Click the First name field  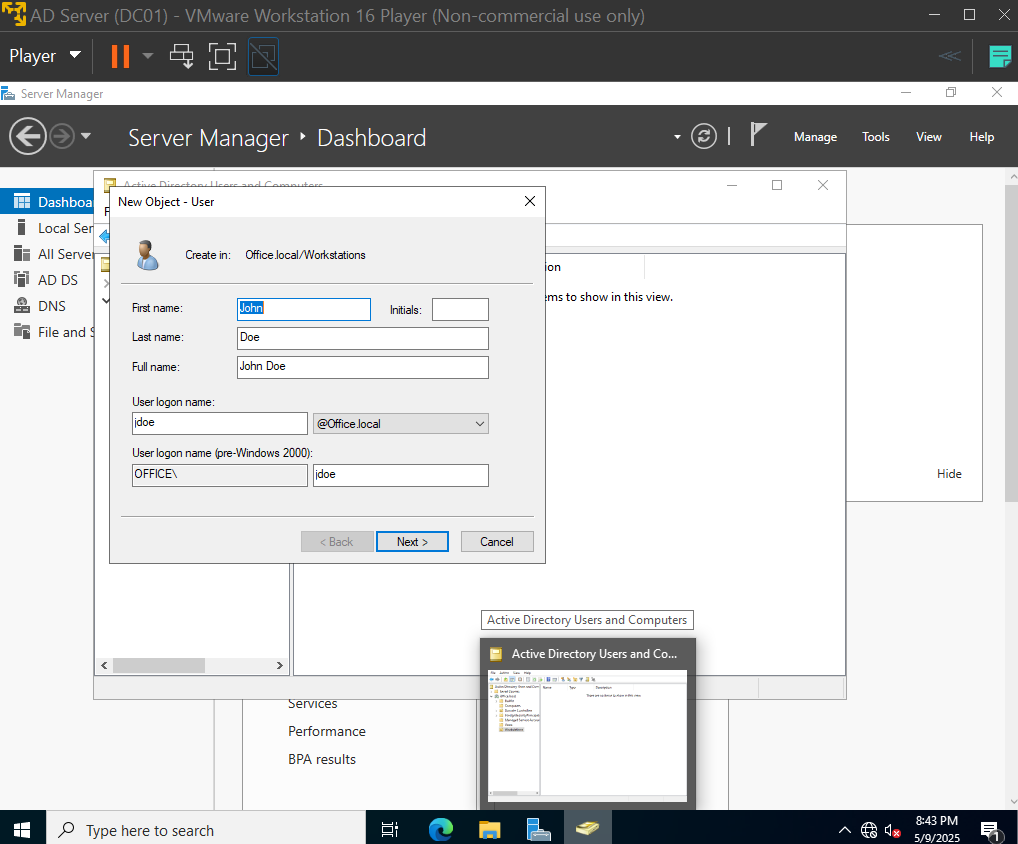tap(304, 309)
